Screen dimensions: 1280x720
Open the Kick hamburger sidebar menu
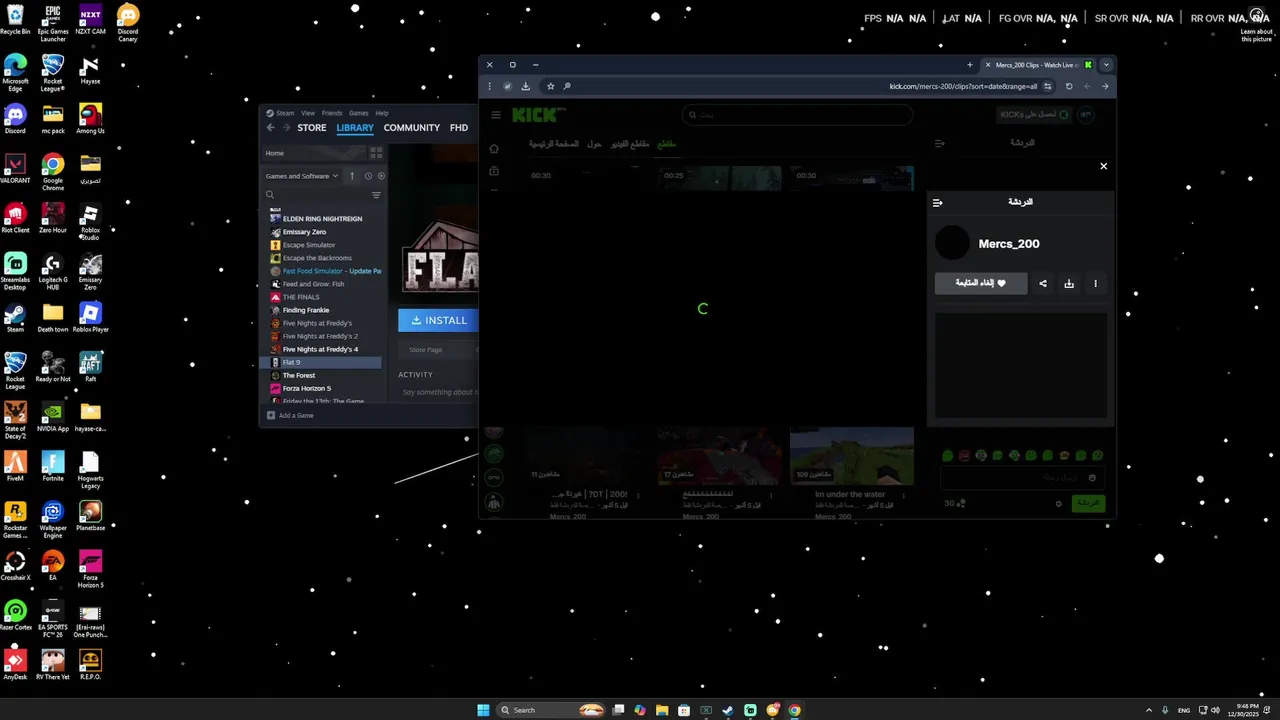click(x=495, y=115)
